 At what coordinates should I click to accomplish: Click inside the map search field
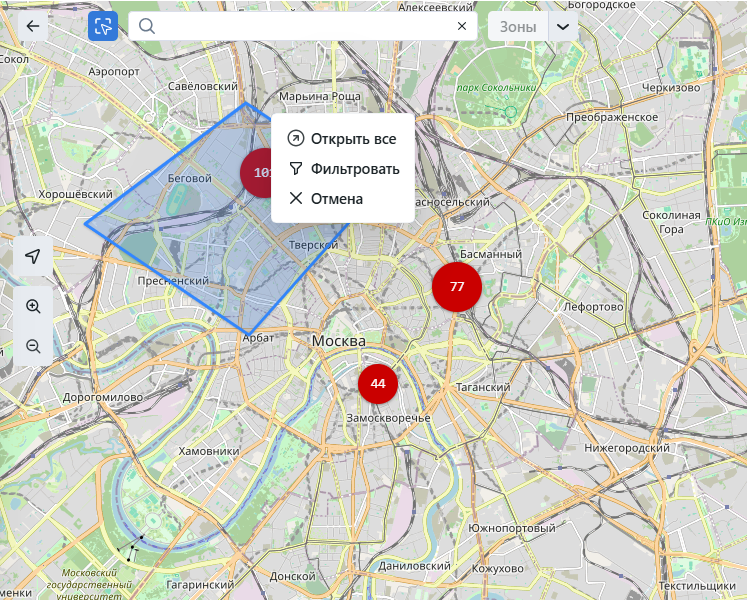point(300,26)
